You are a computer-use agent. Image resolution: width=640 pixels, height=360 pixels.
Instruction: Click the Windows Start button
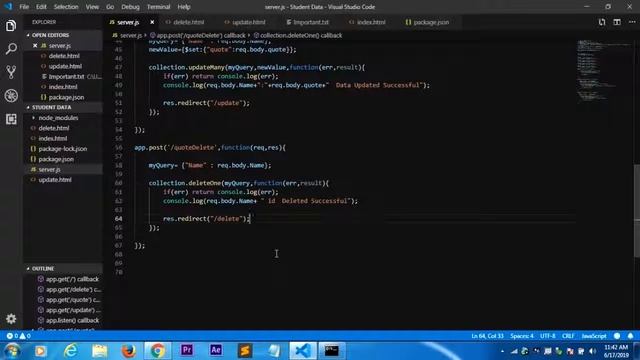[12, 351]
